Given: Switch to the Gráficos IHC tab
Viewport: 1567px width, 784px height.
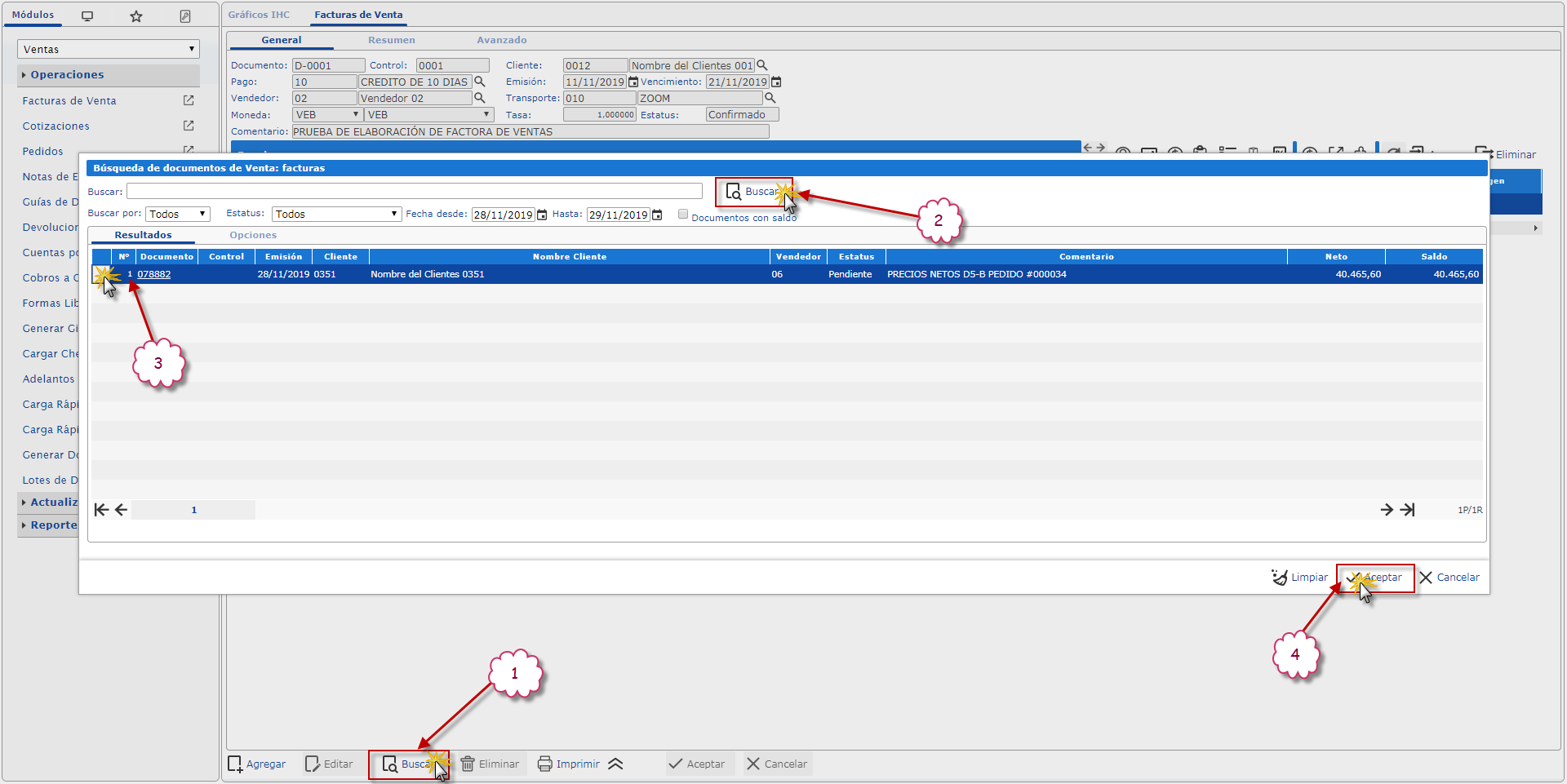Looking at the screenshot, I should (x=259, y=15).
